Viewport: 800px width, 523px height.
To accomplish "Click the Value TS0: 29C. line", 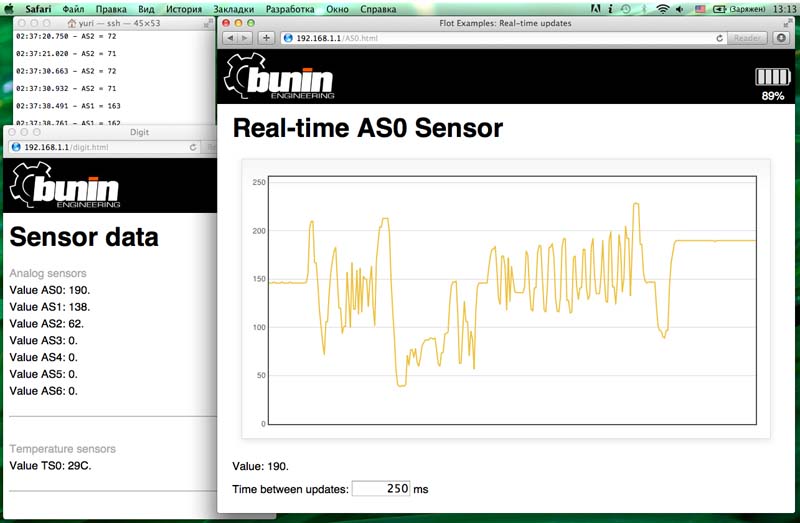I will (x=50, y=465).
